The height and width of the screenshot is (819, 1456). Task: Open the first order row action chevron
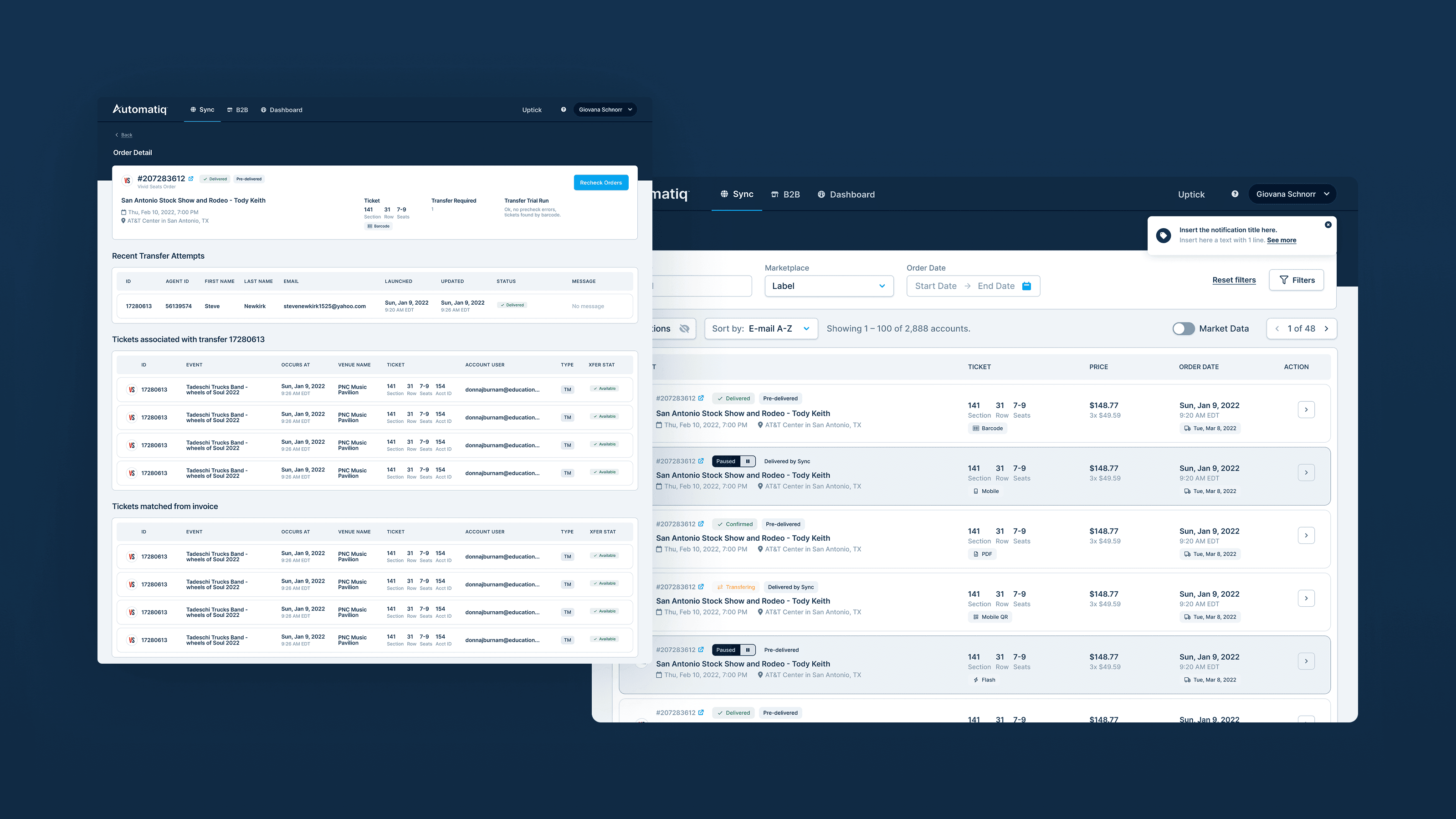click(x=1306, y=409)
